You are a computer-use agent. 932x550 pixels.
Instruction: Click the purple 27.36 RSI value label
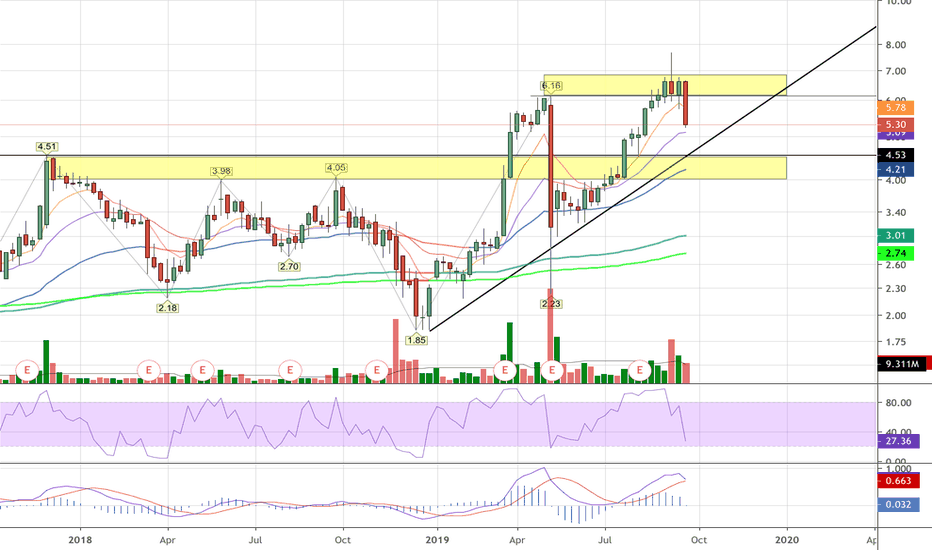point(898,441)
